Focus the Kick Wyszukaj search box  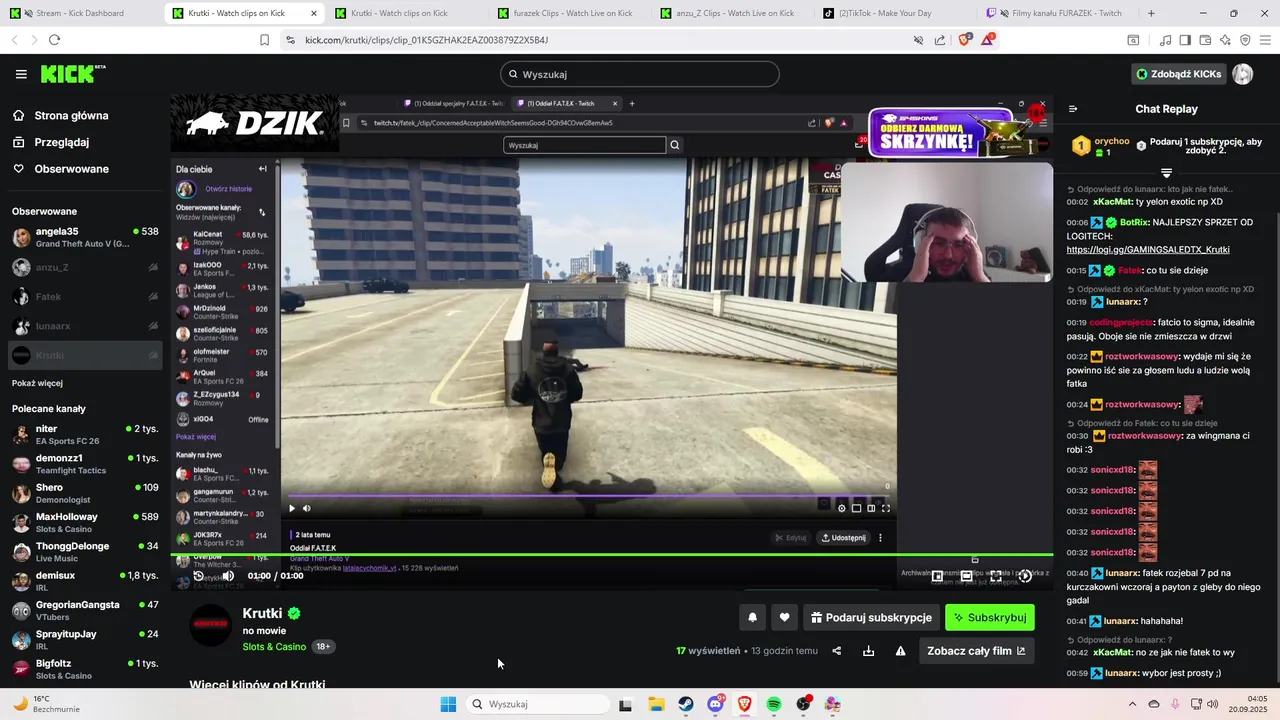(x=640, y=74)
